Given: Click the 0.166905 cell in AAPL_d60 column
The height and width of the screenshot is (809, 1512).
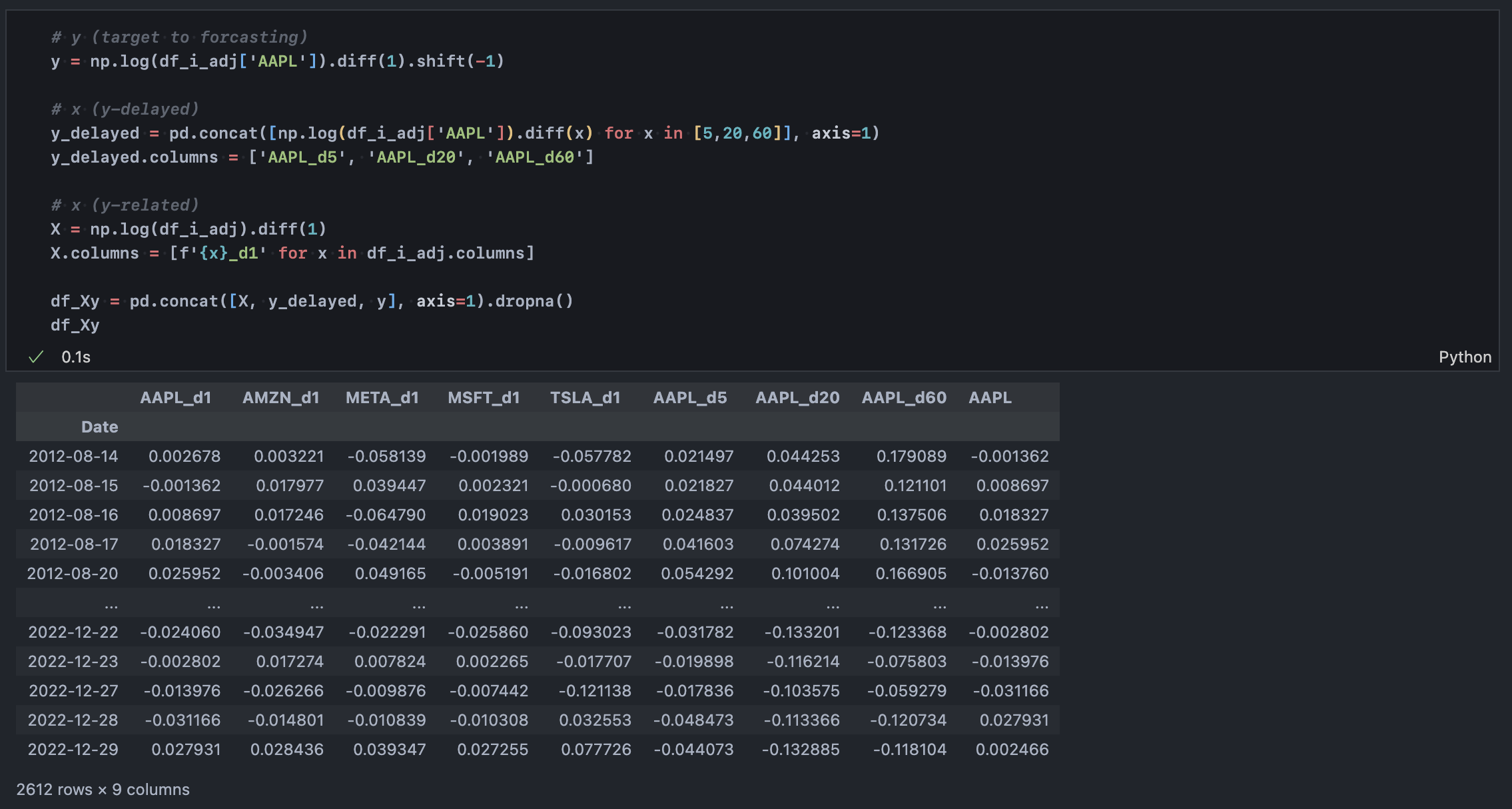Looking at the screenshot, I should tap(911, 574).
